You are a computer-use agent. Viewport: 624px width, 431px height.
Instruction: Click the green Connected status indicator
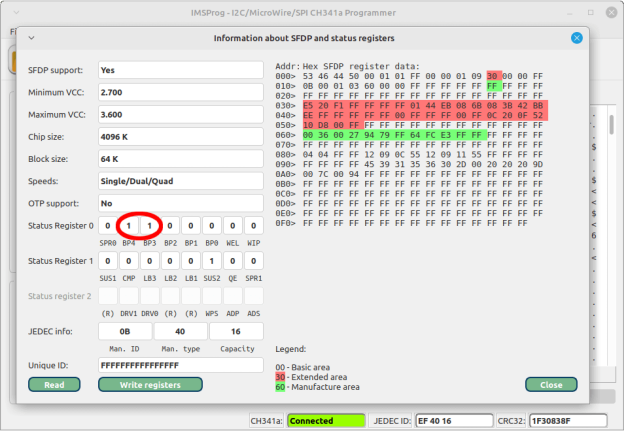click(322, 421)
